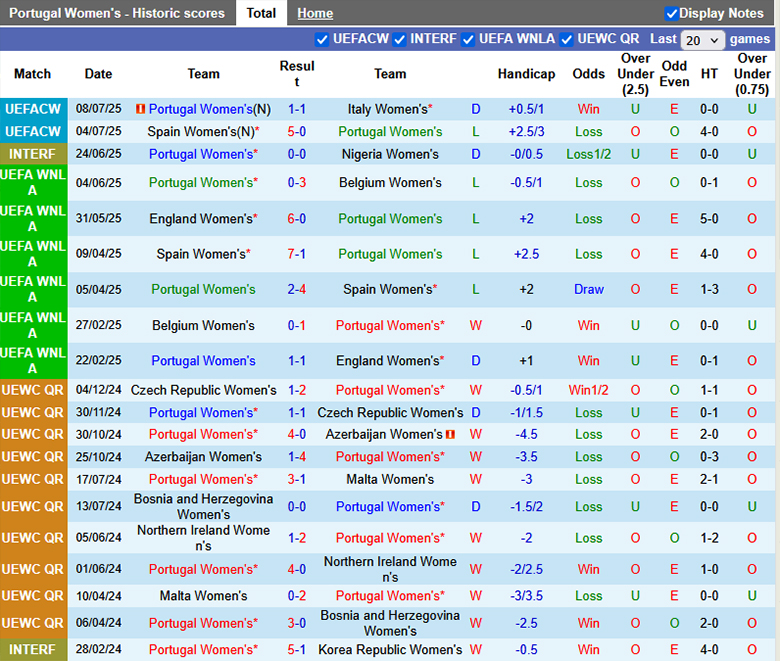Open the Last 20 games dropdown

[x=702, y=40]
